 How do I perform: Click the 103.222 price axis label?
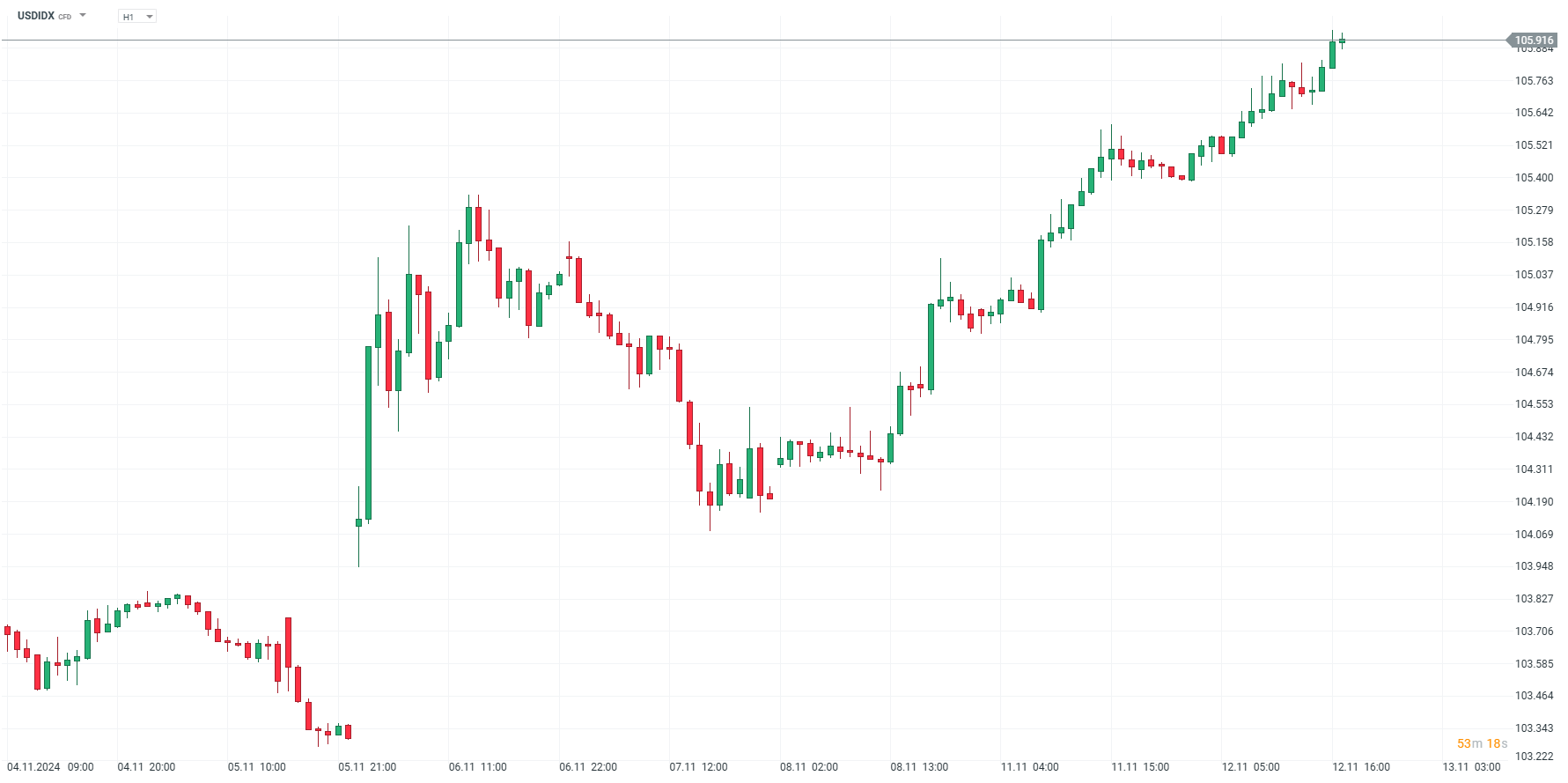click(x=1534, y=757)
